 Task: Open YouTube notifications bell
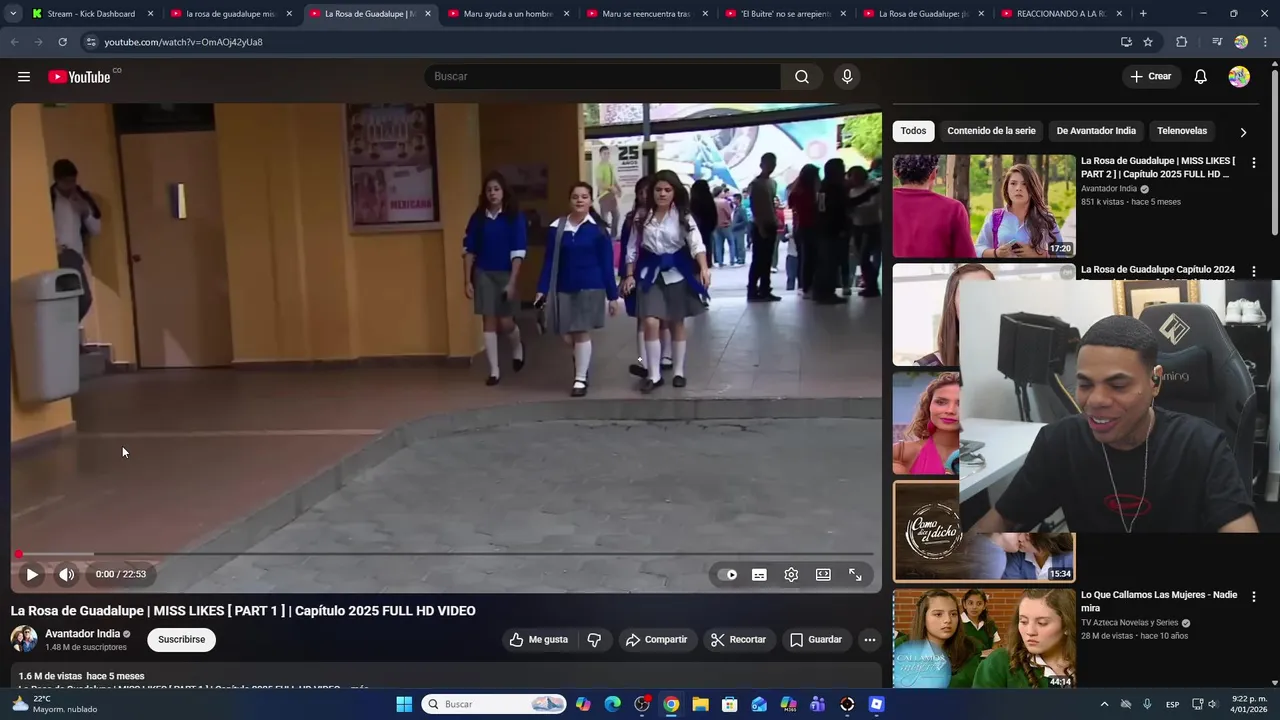click(x=1201, y=77)
